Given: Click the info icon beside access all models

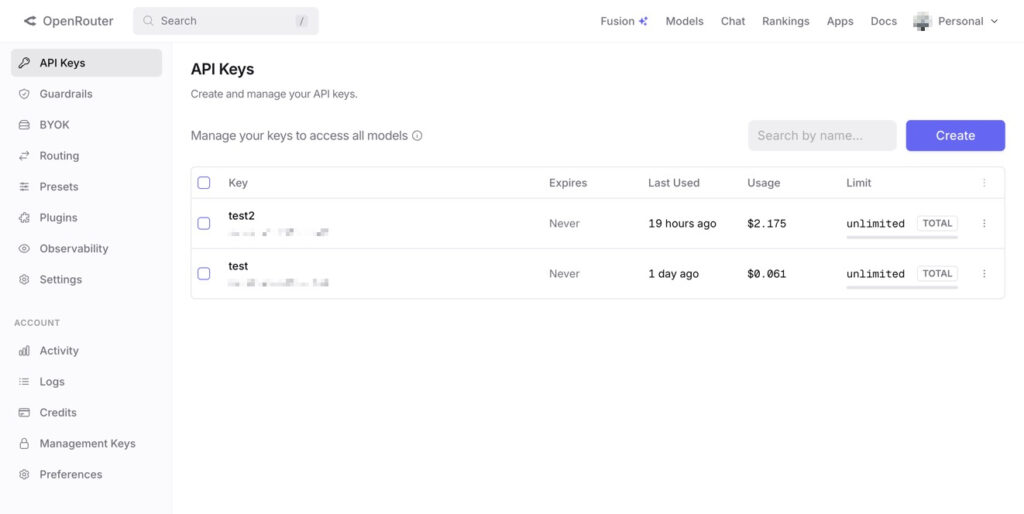Looking at the screenshot, I should point(417,136).
